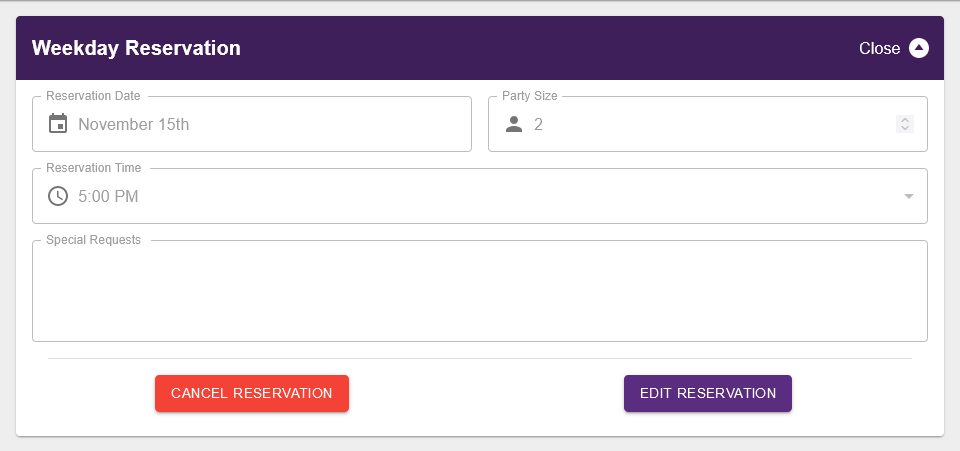The width and height of the screenshot is (960, 451).
Task: Click the Reservation Time field label
Action: 93,168
